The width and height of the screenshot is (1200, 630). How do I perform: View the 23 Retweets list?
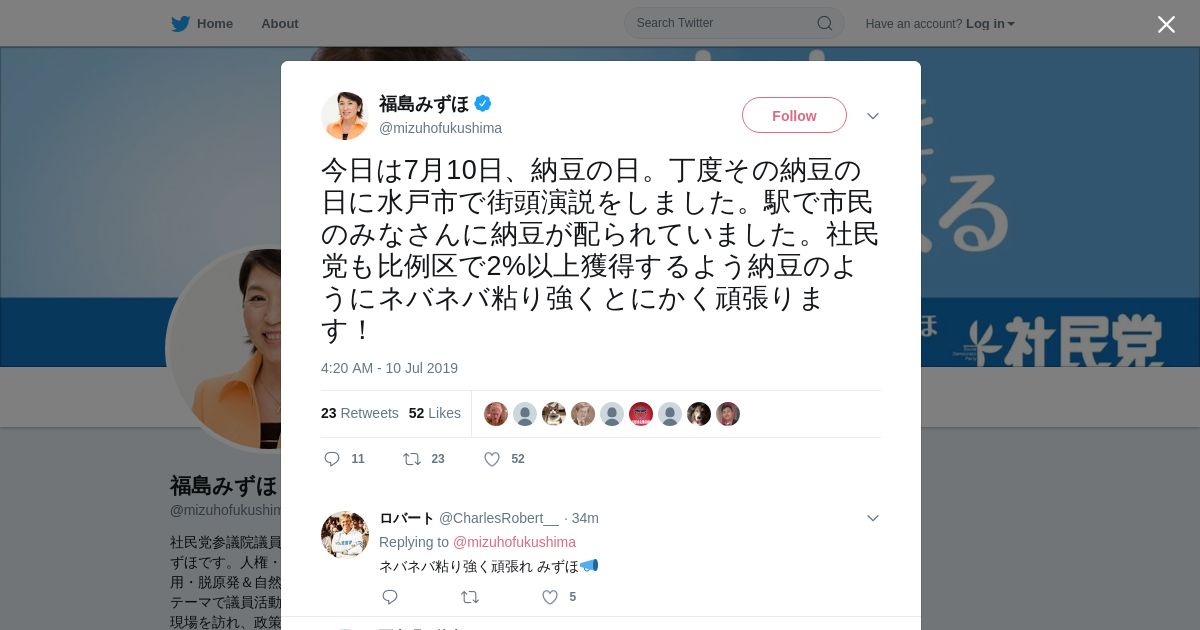coord(360,413)
